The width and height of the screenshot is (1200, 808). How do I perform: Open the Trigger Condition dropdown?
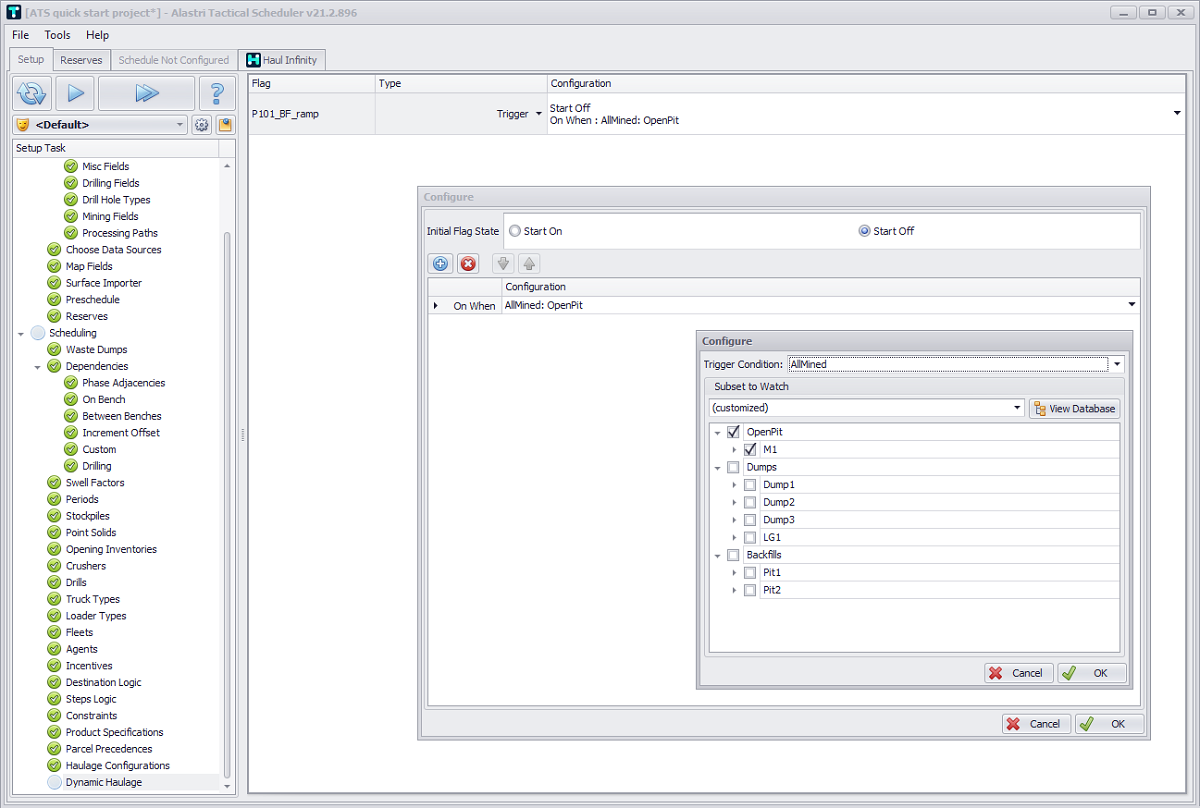tap(1118, 365)
